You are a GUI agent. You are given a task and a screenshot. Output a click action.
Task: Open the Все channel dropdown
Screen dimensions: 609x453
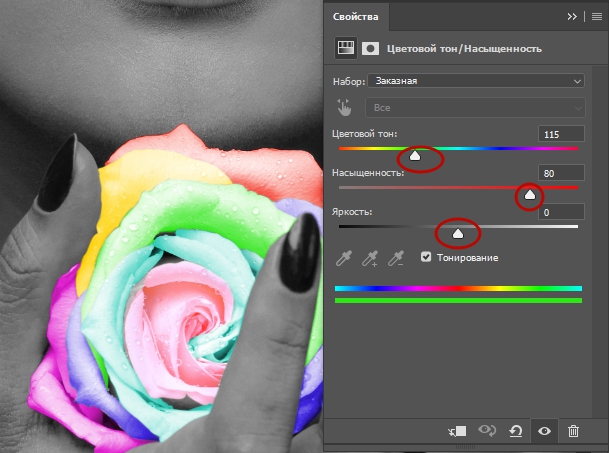pyautogui.click(x=475, y=108)
